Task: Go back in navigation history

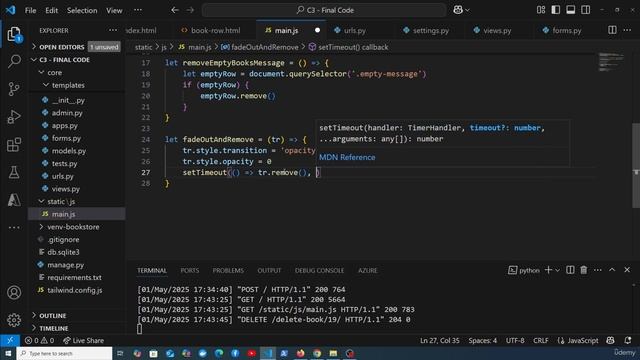Action: click(175, 10)
